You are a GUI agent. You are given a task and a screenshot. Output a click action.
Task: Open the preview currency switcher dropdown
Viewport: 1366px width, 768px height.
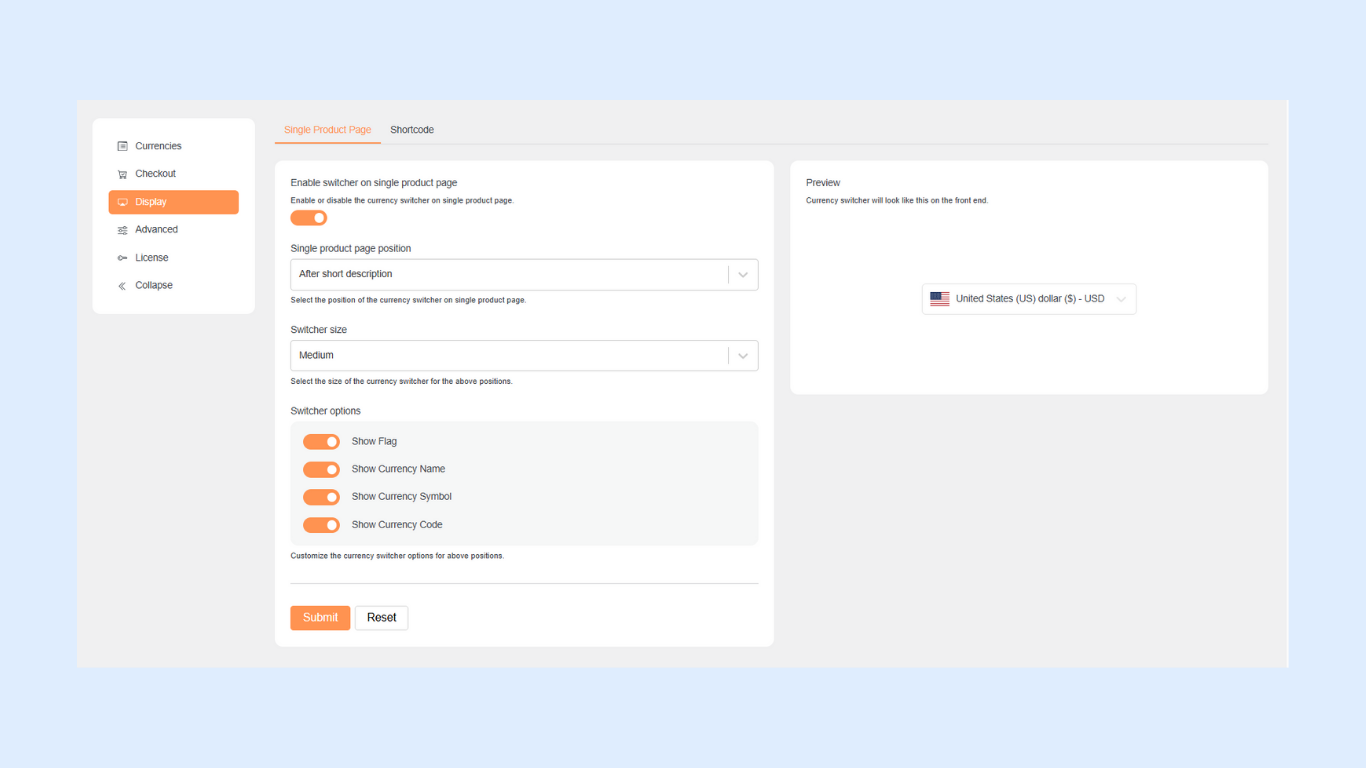pyautogui.click(x=1029, y=299)
